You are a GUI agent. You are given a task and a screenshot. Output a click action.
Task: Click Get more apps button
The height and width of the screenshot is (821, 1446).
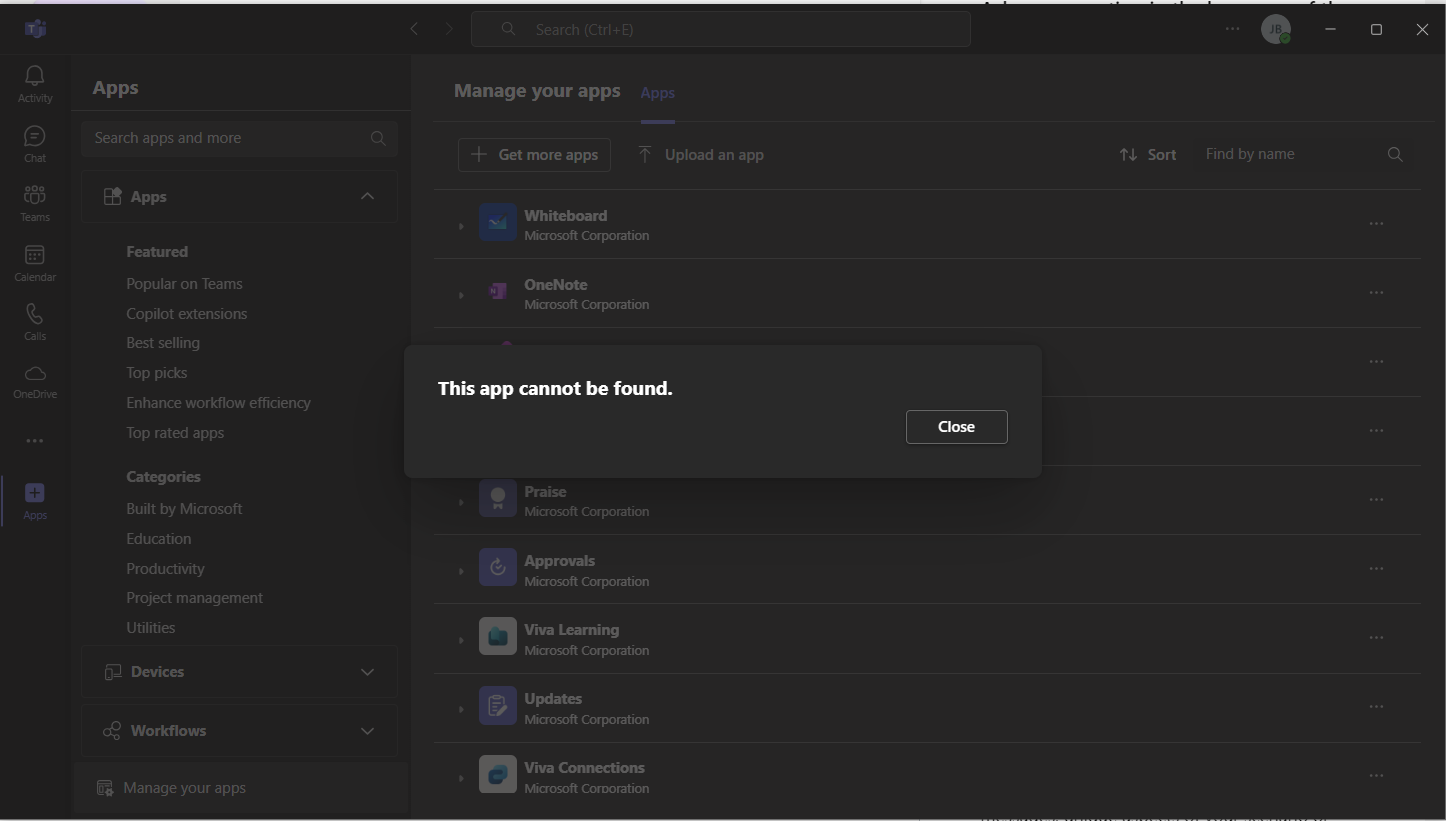(x=534, y=155)
